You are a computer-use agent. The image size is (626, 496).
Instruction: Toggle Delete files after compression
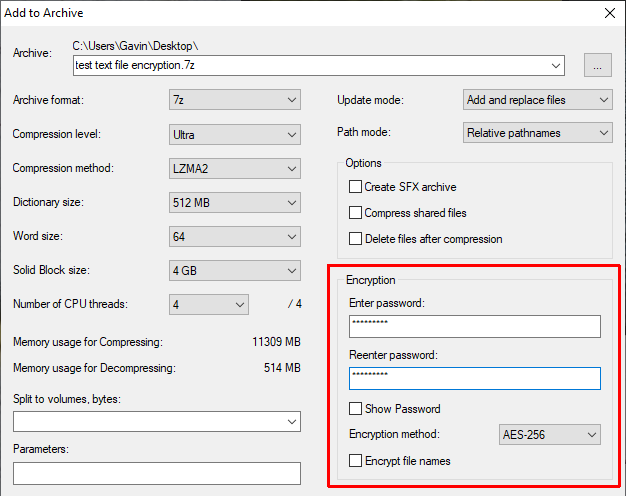pyautogui.click(x=355, y=239)
